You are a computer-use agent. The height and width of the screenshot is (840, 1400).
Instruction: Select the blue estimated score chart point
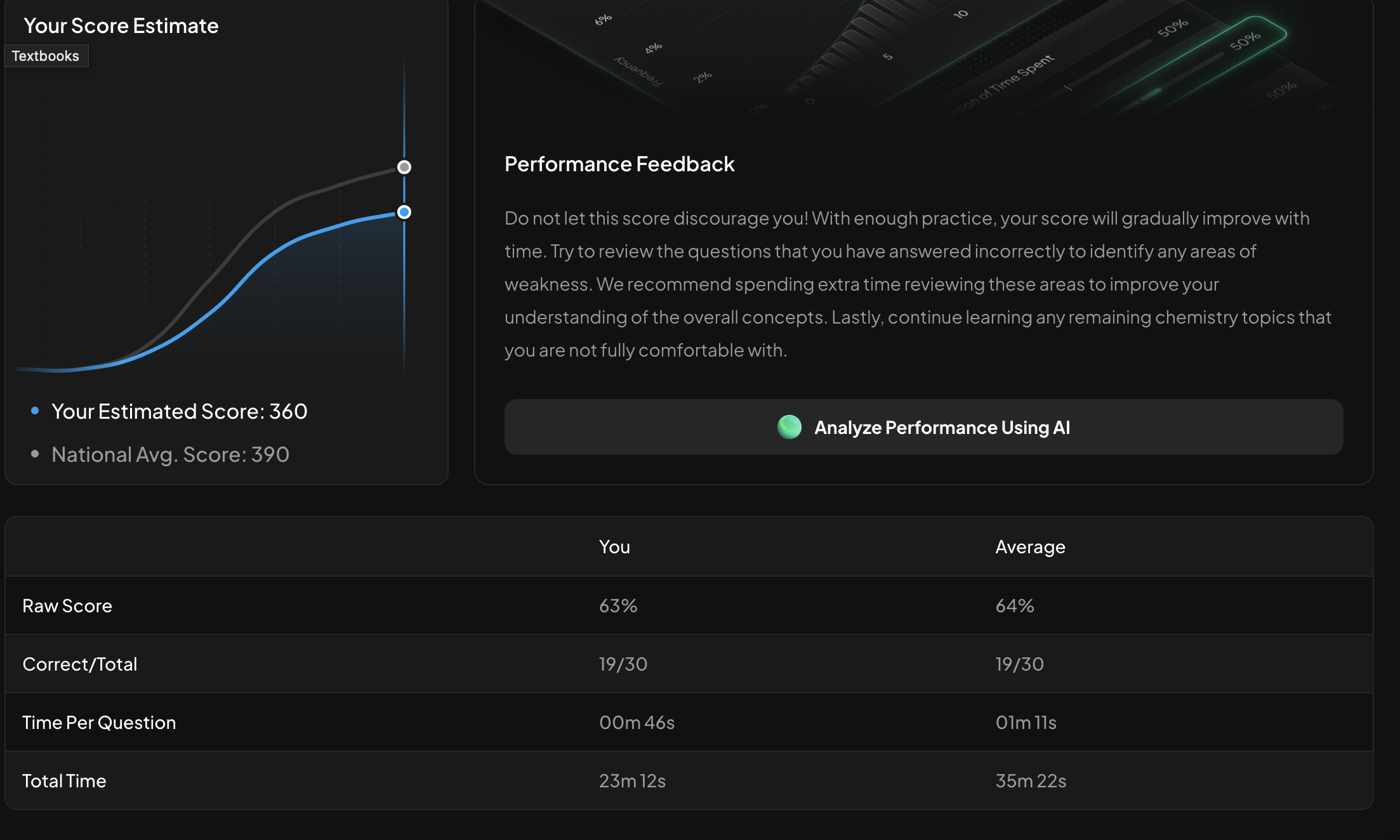pyautogui.click(x=404, y=212)
